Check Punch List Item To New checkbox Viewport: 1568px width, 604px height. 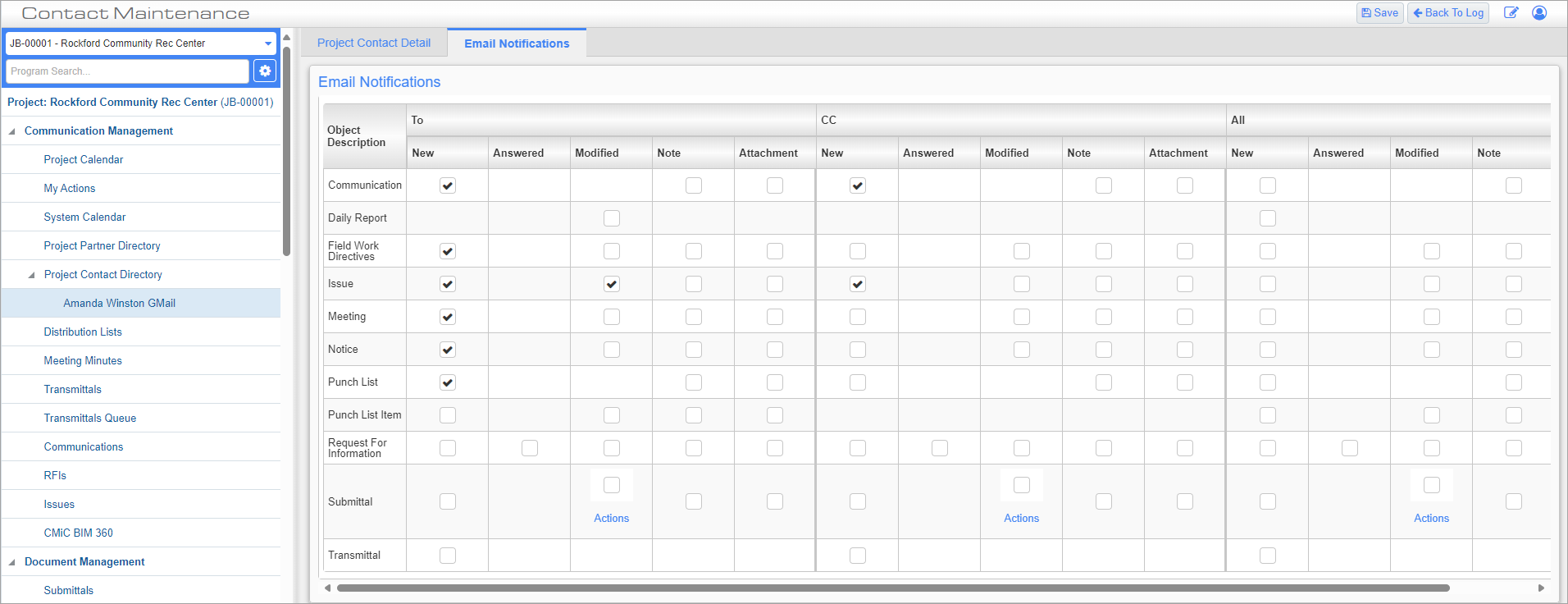coord(448,415)
